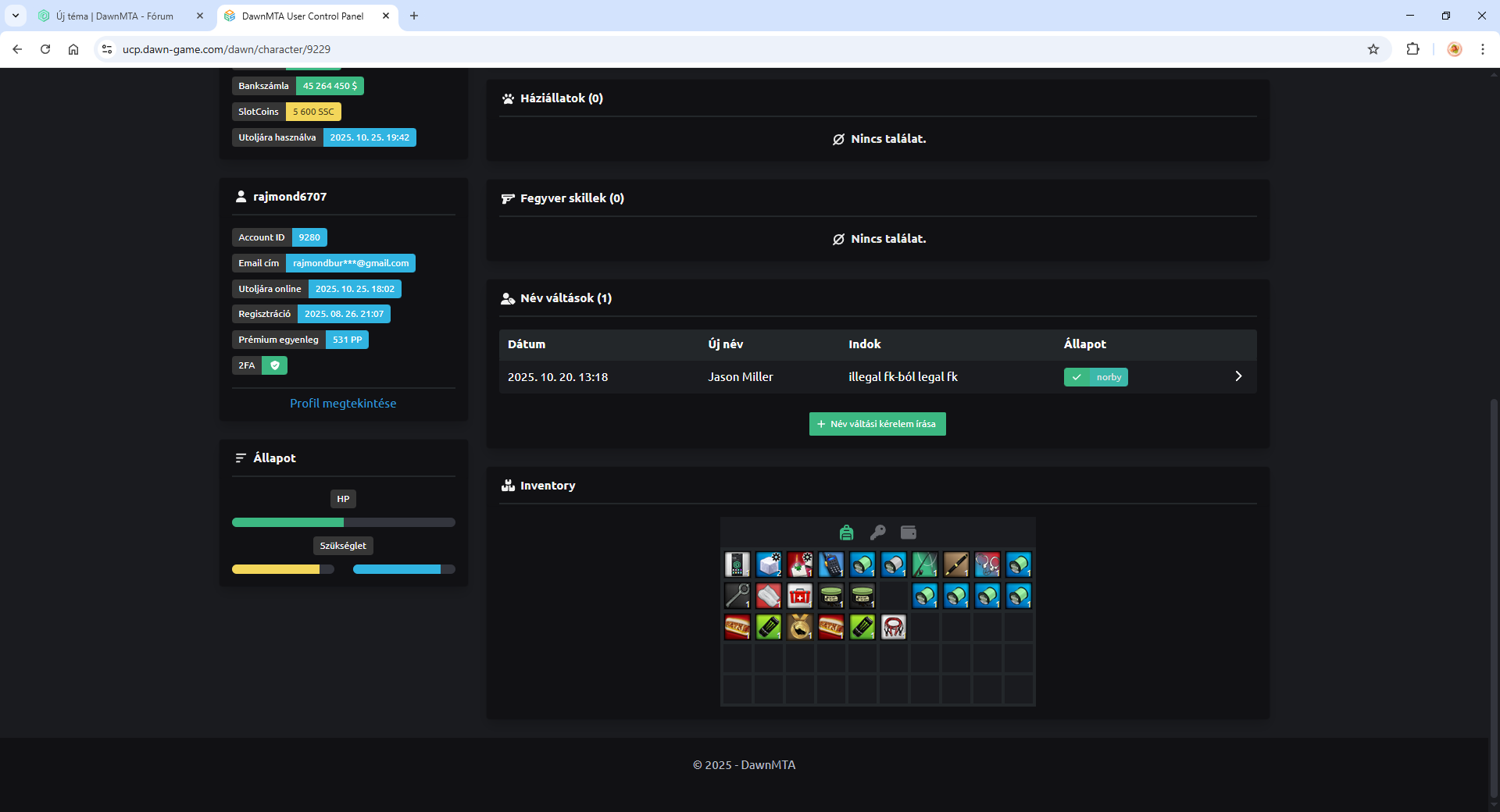Select the walkie-talkie radio inventory item
Screen dimensions: 1500x812
(x=830, y=564)
